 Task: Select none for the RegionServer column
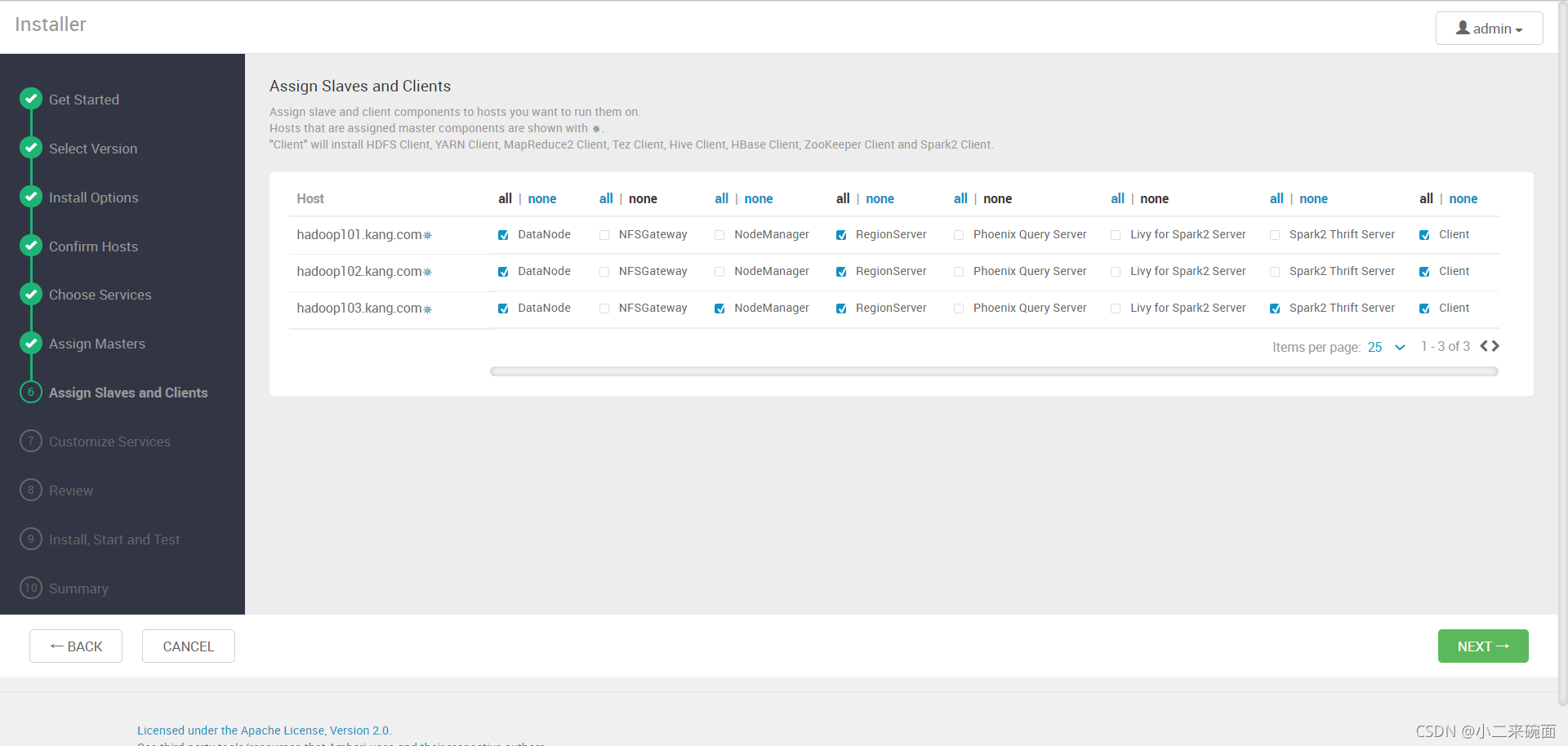(880, 198)
